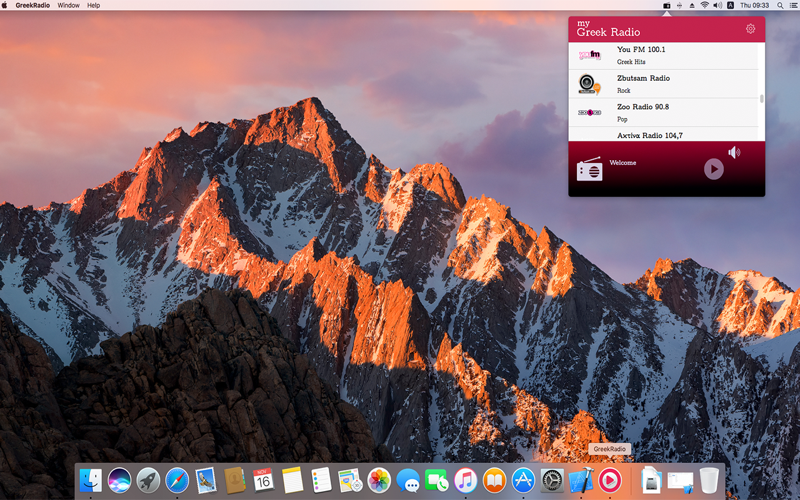Click the scrollbar in the station list

762,98
